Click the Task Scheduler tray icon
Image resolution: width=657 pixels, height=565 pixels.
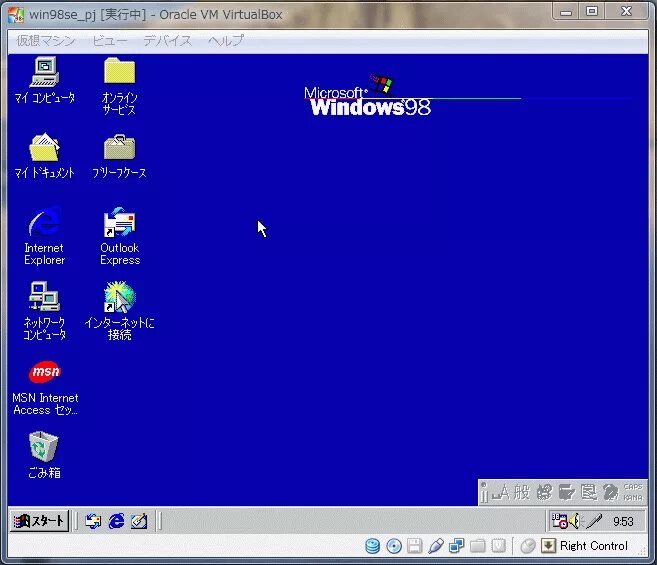point(559,521)
